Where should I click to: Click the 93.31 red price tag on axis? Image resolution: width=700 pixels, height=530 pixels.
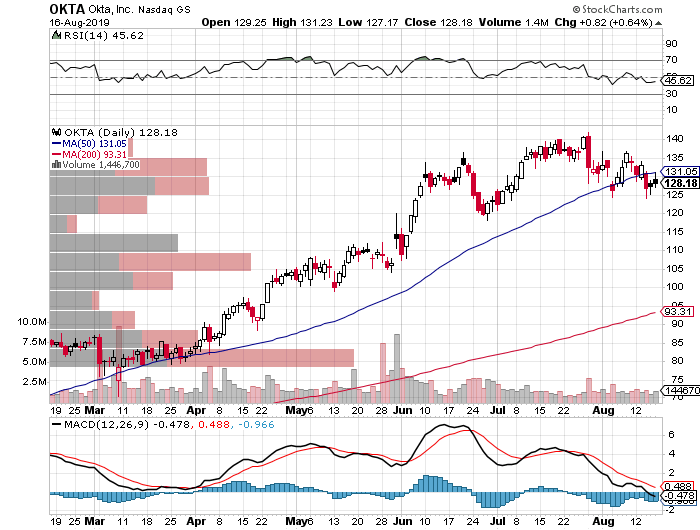[x=677, y=312]
